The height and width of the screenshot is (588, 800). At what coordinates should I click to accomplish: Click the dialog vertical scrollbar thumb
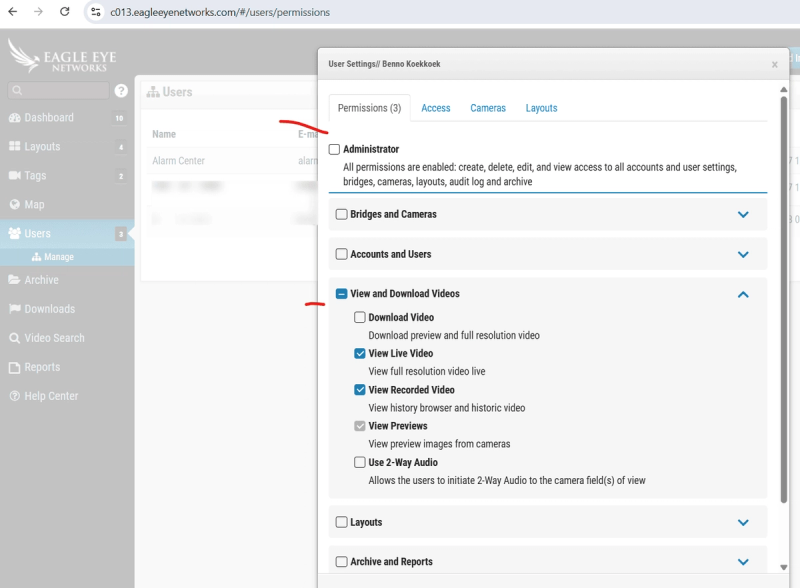[784, 299]
